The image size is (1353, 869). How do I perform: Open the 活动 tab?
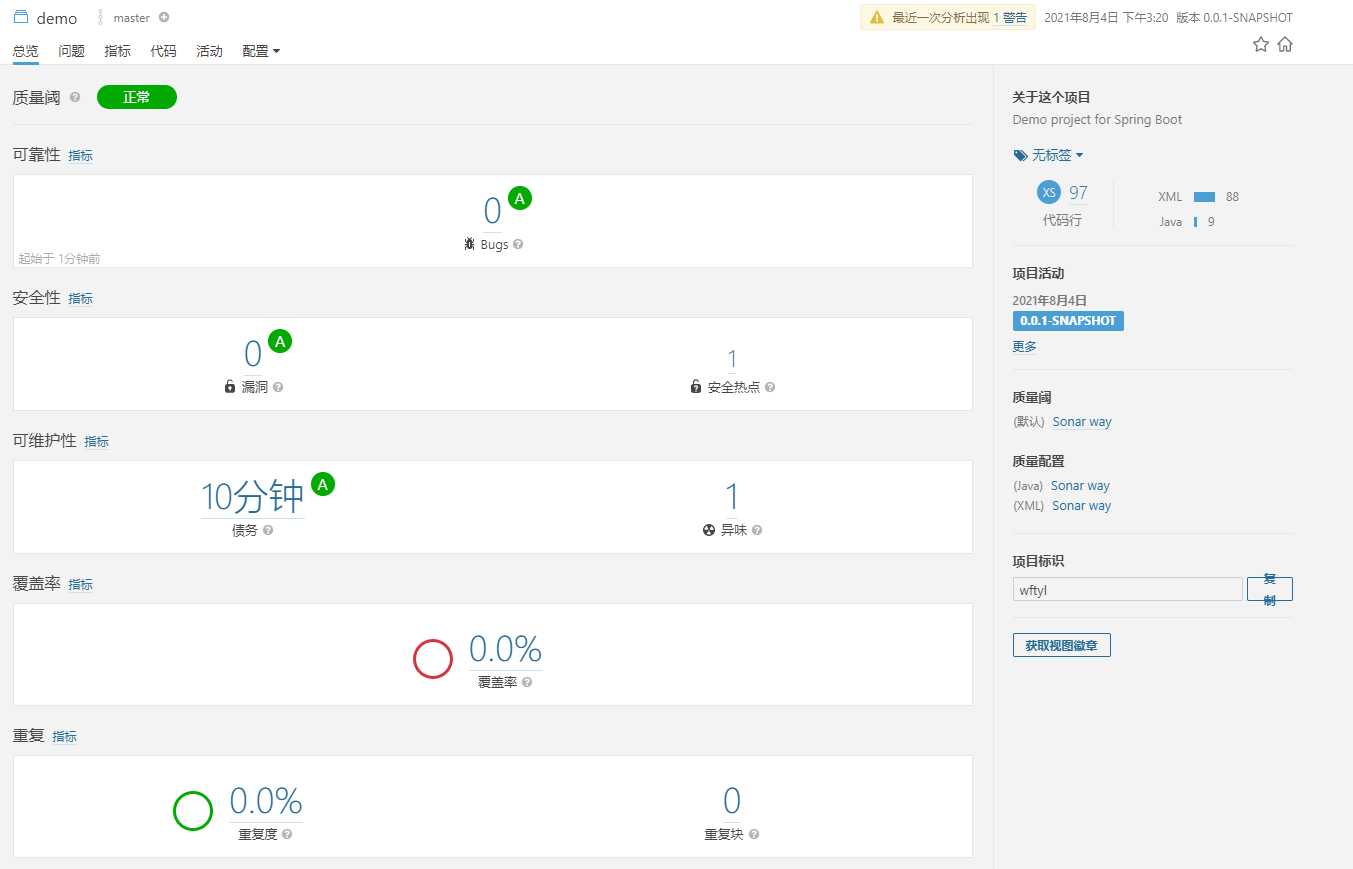point(209,51)
